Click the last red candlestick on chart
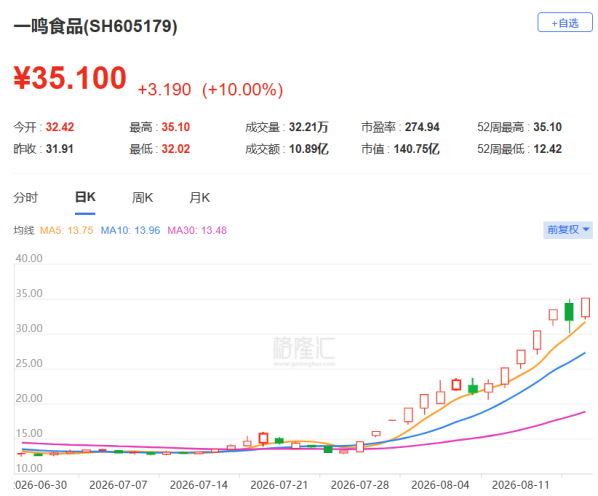 (585, 308)
